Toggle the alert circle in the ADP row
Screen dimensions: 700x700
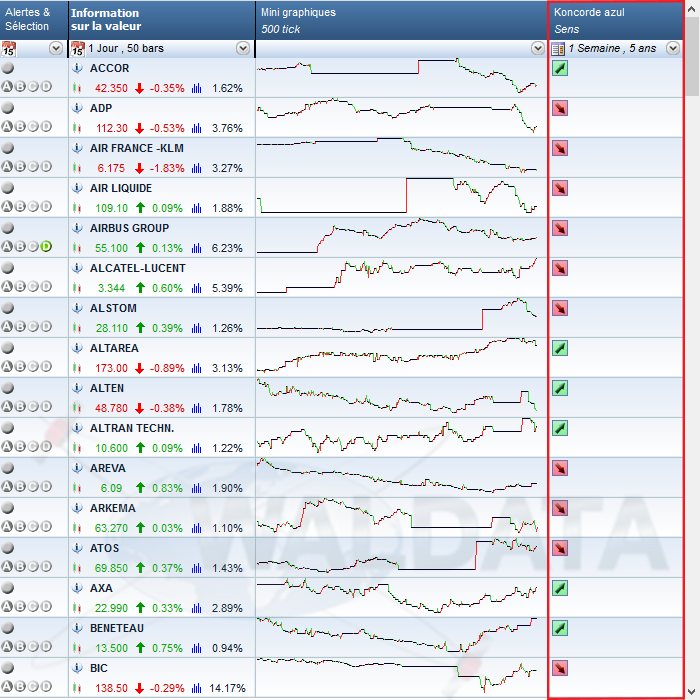click(8, 108)
